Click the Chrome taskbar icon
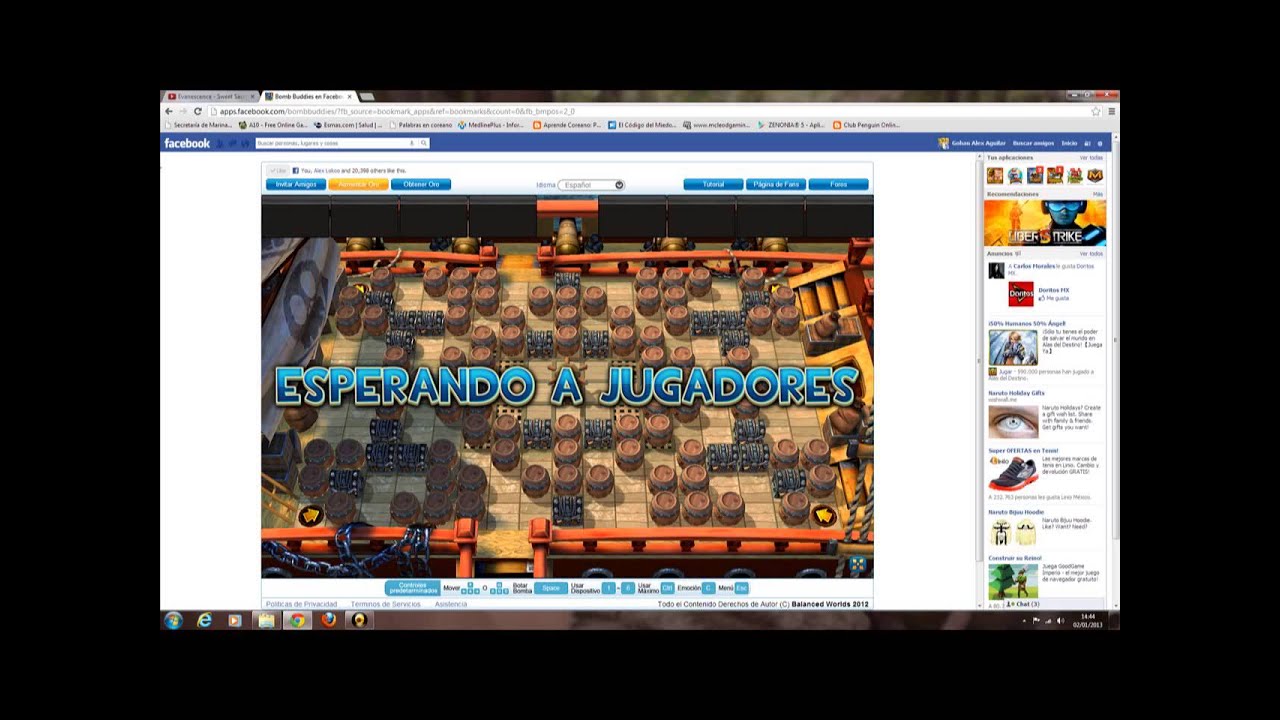This screenshot has width=1280, height=720. 297,620
